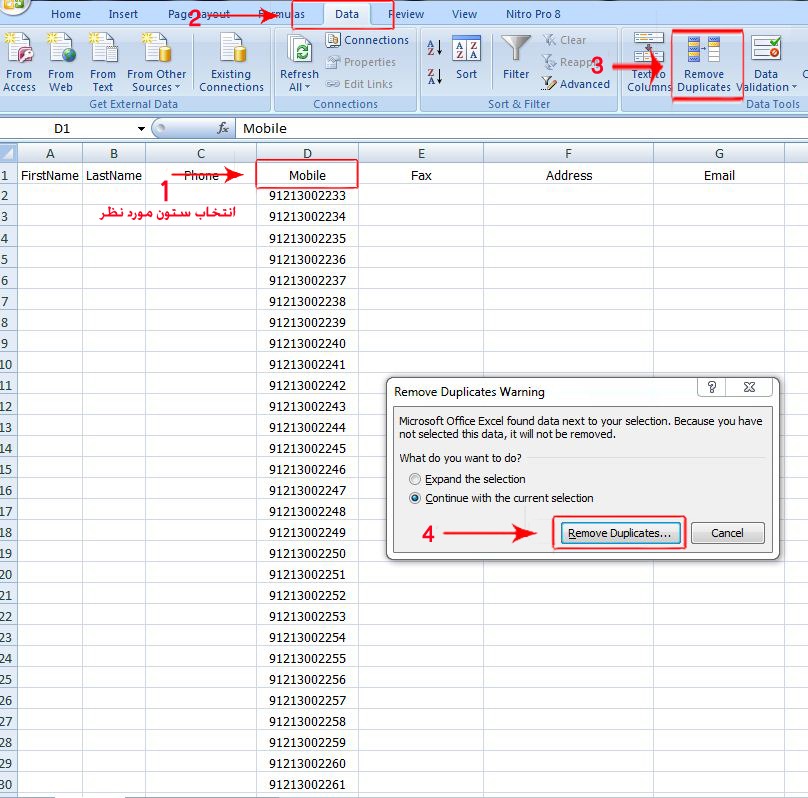Select column A header

point(50,154)
